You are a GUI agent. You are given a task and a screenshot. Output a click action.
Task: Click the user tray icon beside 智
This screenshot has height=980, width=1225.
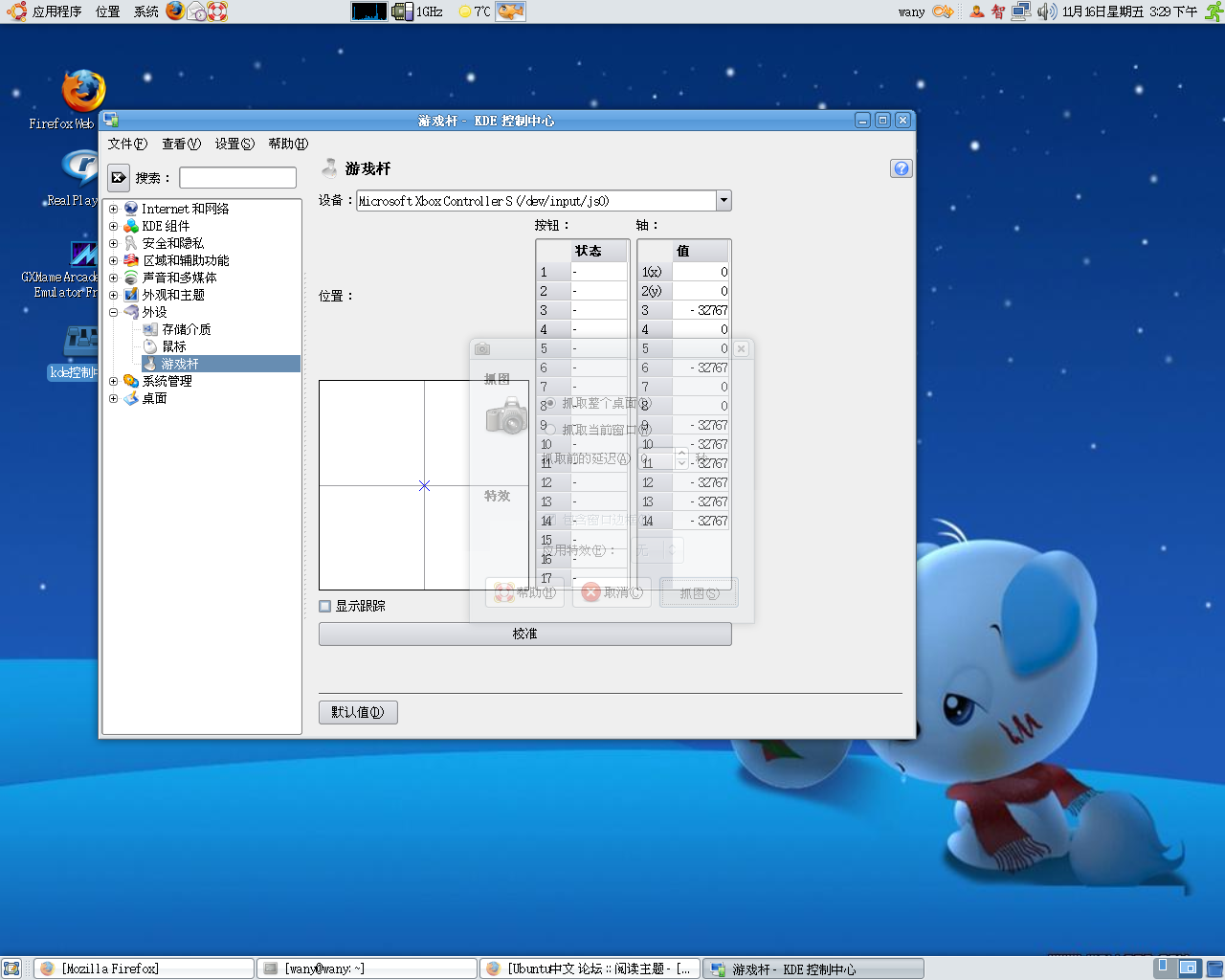[976, 11]
